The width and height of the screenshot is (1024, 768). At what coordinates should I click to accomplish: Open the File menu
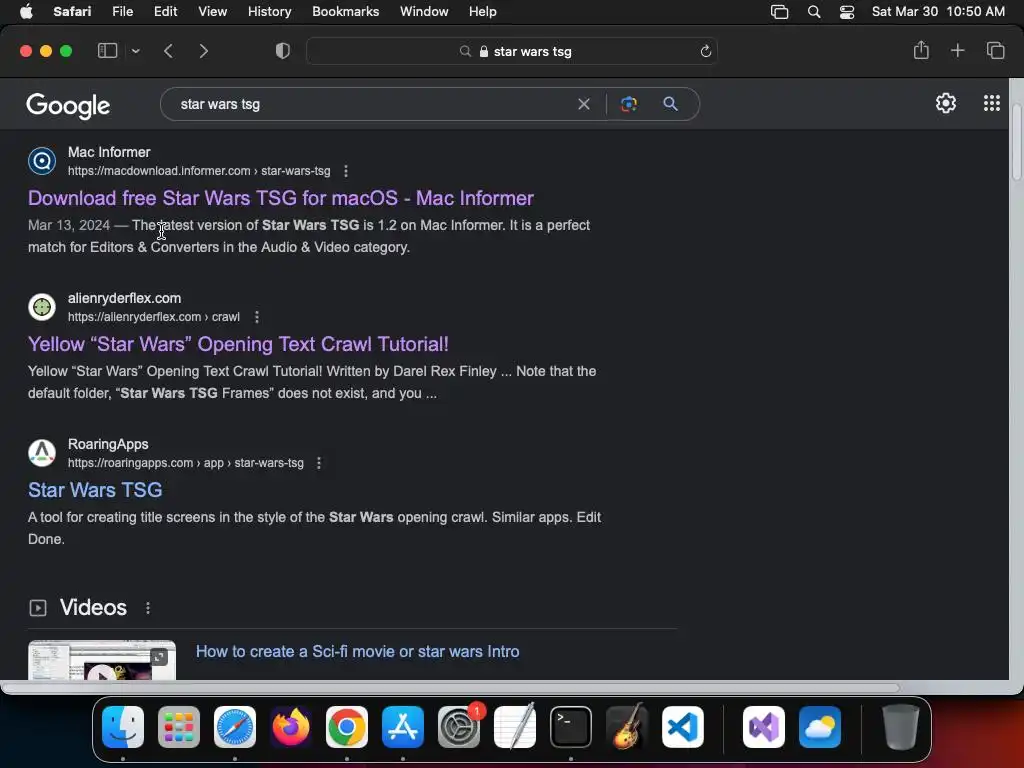122,12
